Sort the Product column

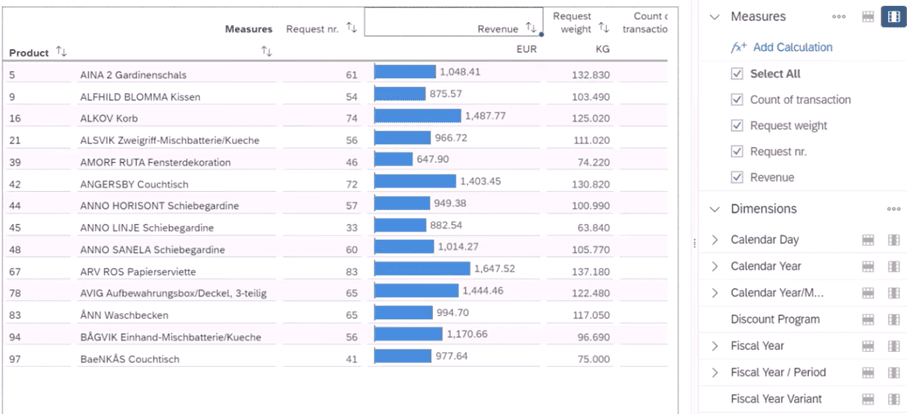(62, 52)
